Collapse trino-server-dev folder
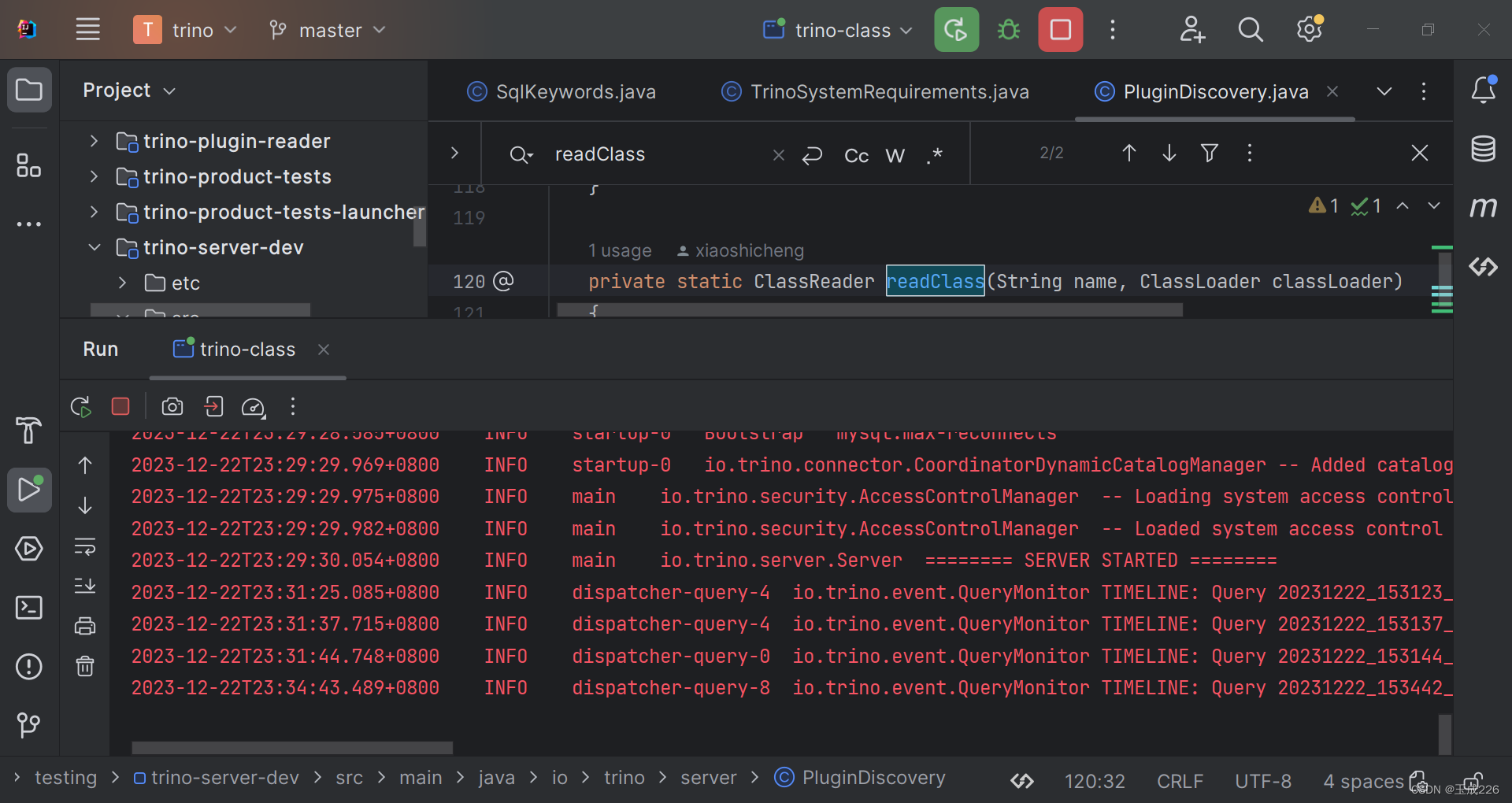Viewport: 1512px width, 803px height. pyautogui.click(x=94, y=247)
